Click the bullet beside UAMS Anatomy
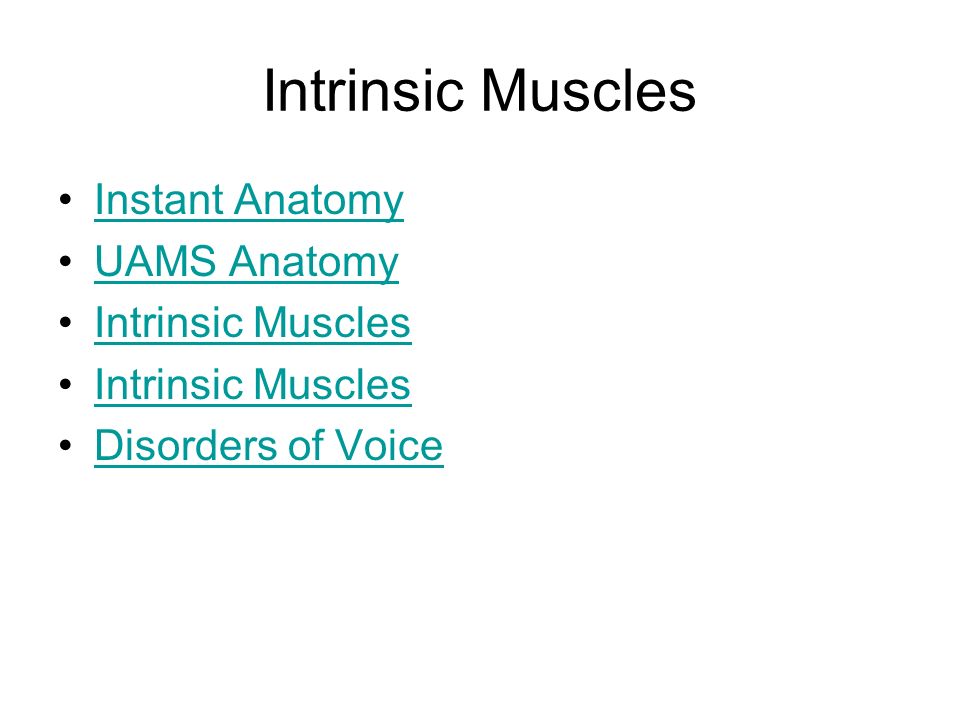Image resolution: width=960 pixels, height=720 pixels. [x=66, y=261]
